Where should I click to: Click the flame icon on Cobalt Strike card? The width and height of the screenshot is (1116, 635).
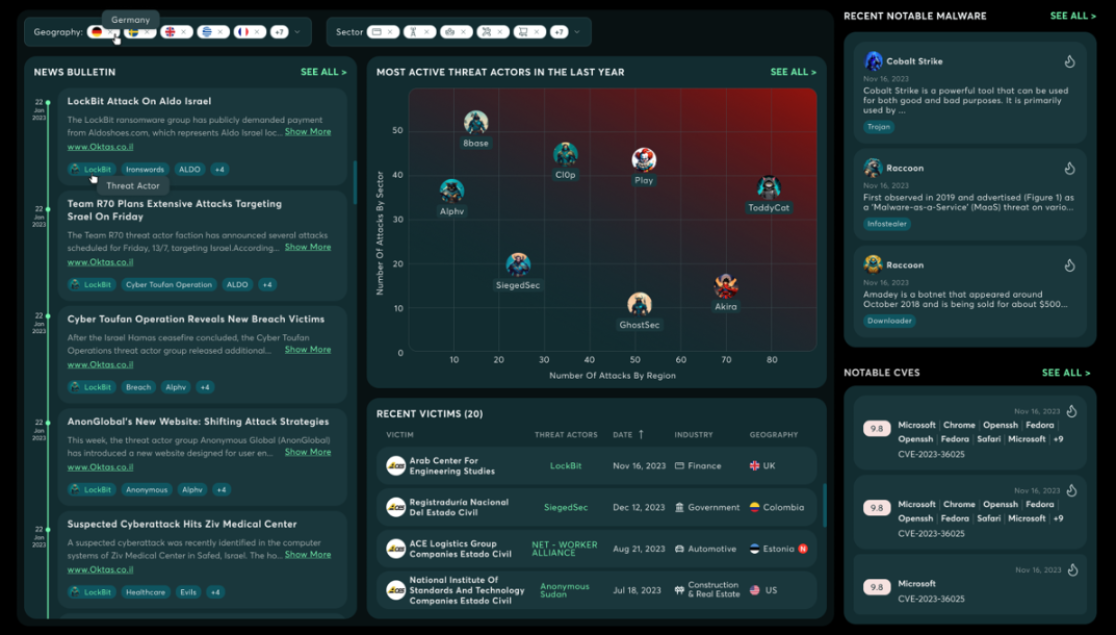[x=1070, y=62]
